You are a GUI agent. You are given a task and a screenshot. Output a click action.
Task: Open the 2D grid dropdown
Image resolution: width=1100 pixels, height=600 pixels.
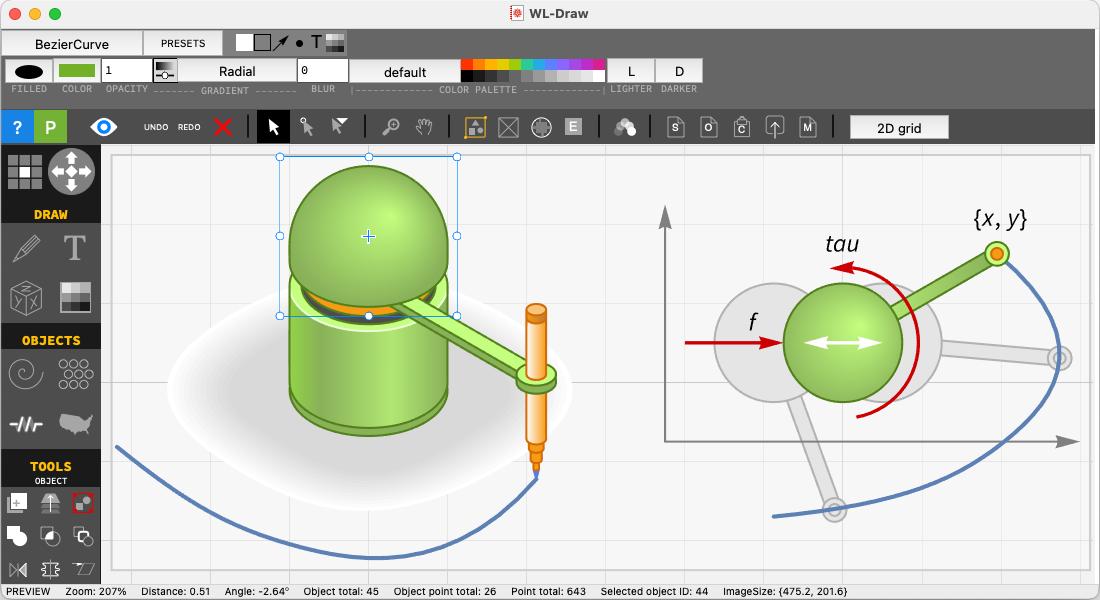899,128
